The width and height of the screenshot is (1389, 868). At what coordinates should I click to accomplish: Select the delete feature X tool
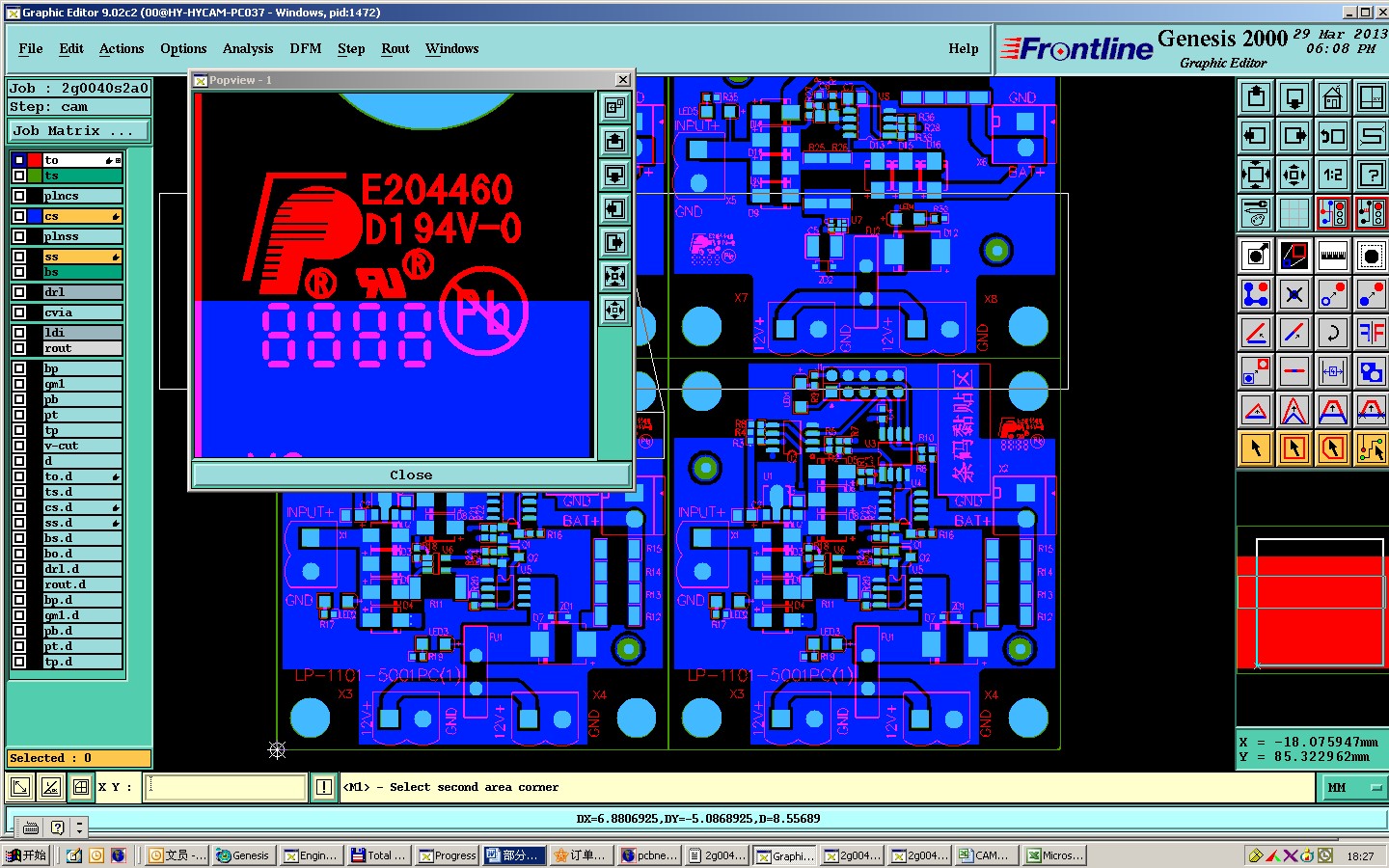1294,294
